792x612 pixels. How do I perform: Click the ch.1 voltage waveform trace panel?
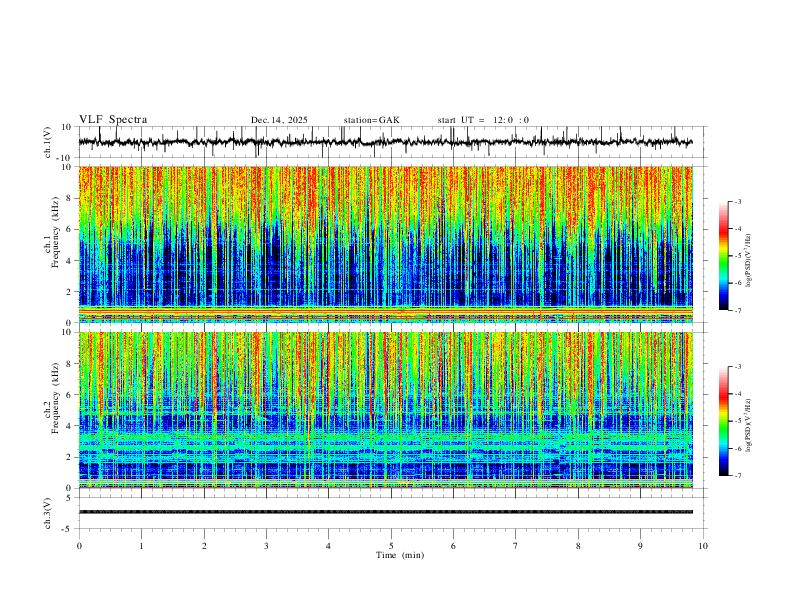tap(392, 142)
